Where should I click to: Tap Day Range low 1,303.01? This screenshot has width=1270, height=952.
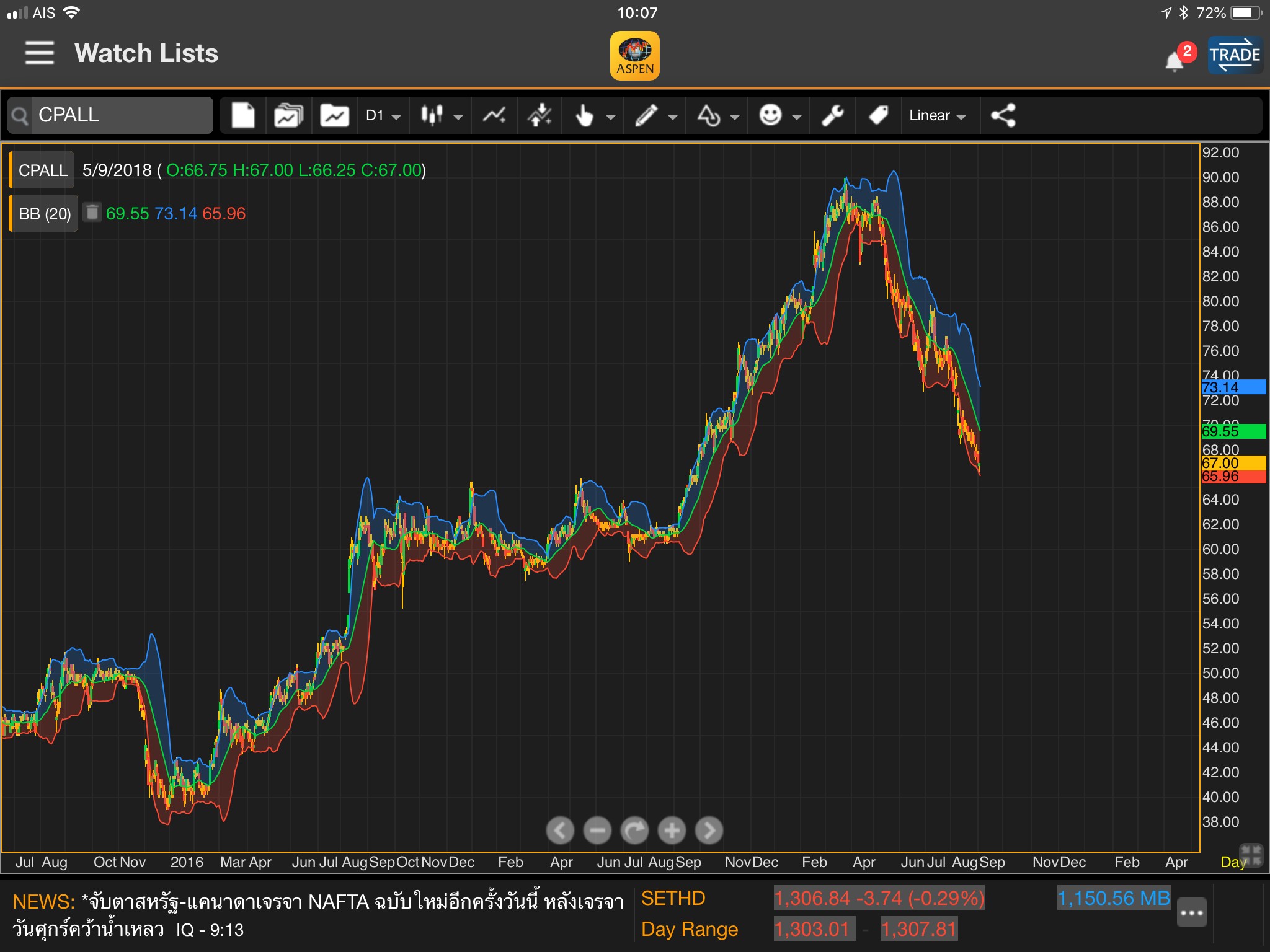tap(814, 929)
